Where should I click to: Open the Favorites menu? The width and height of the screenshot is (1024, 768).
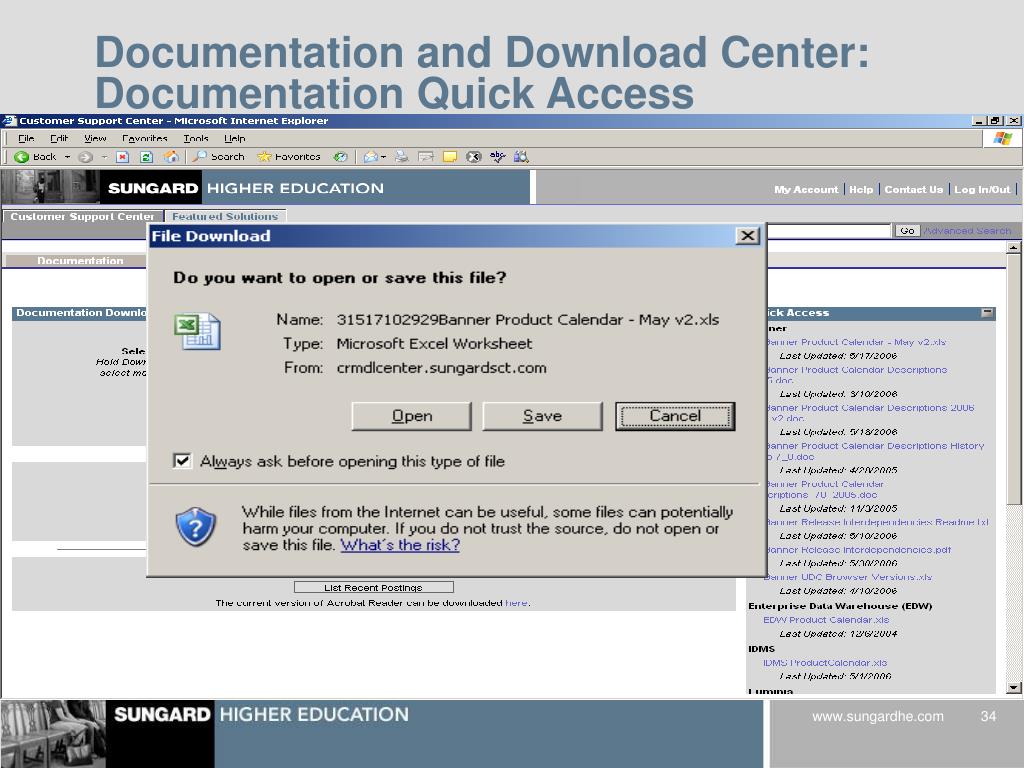coord(144,138)
